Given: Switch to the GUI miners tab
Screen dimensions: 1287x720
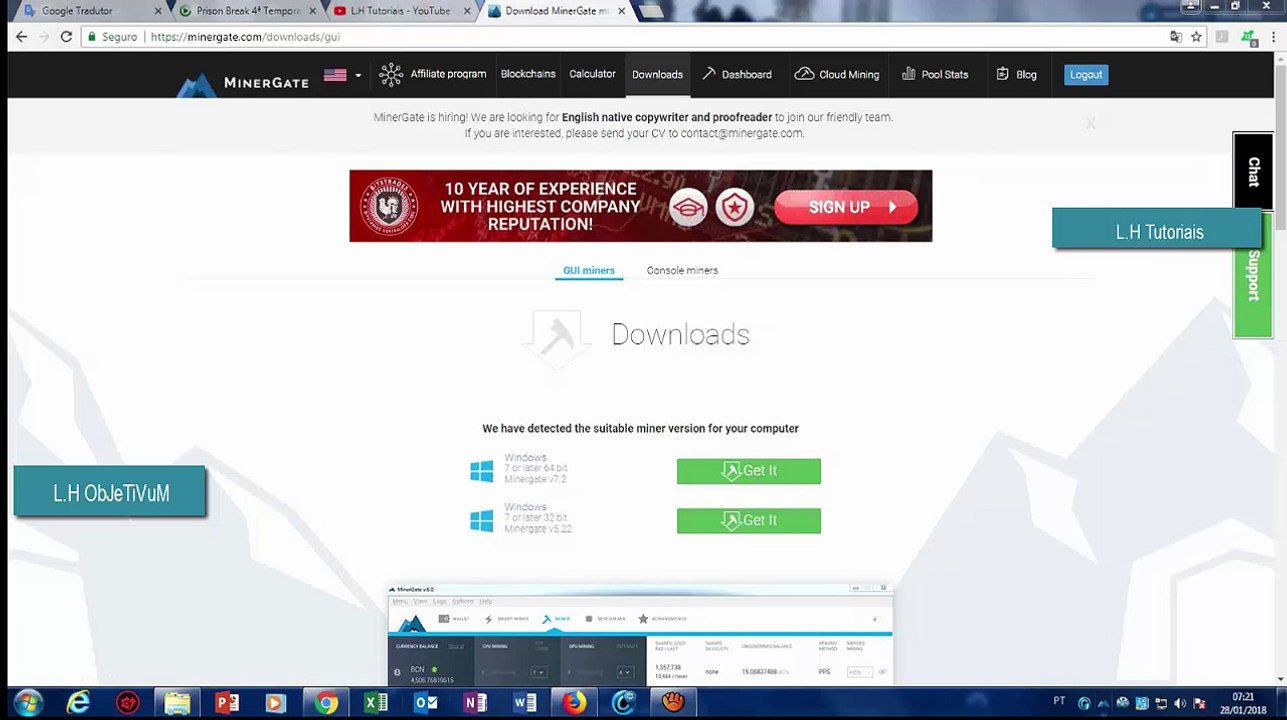Looking at the screenshot, I should tap(589, 270).
